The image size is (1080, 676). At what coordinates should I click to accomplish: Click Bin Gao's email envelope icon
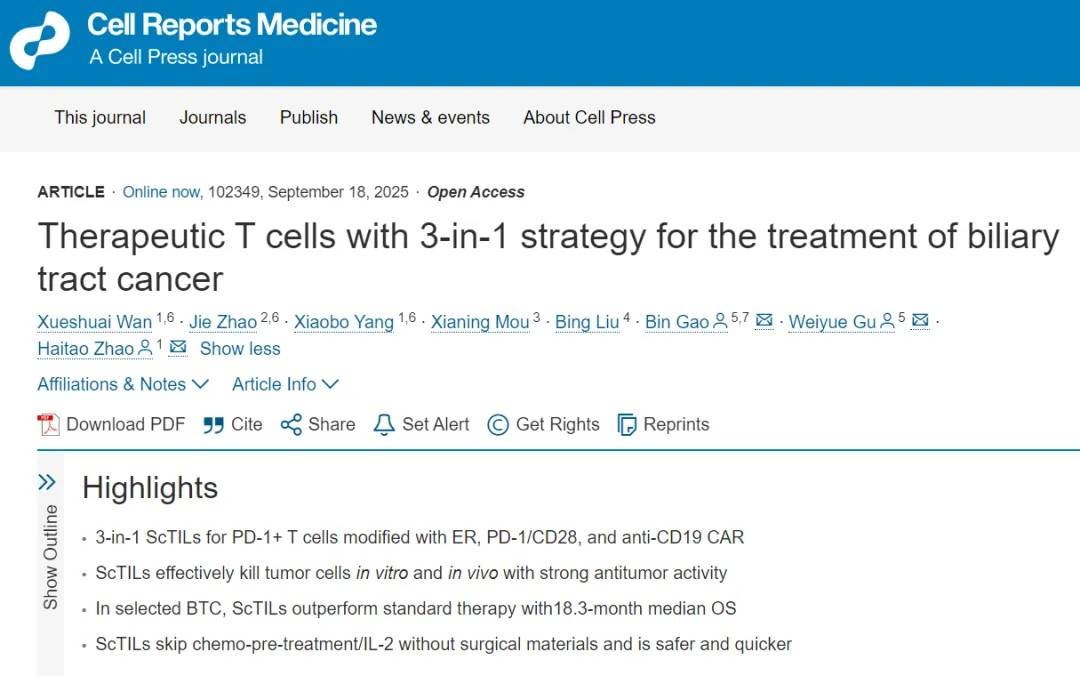[764, 321]
